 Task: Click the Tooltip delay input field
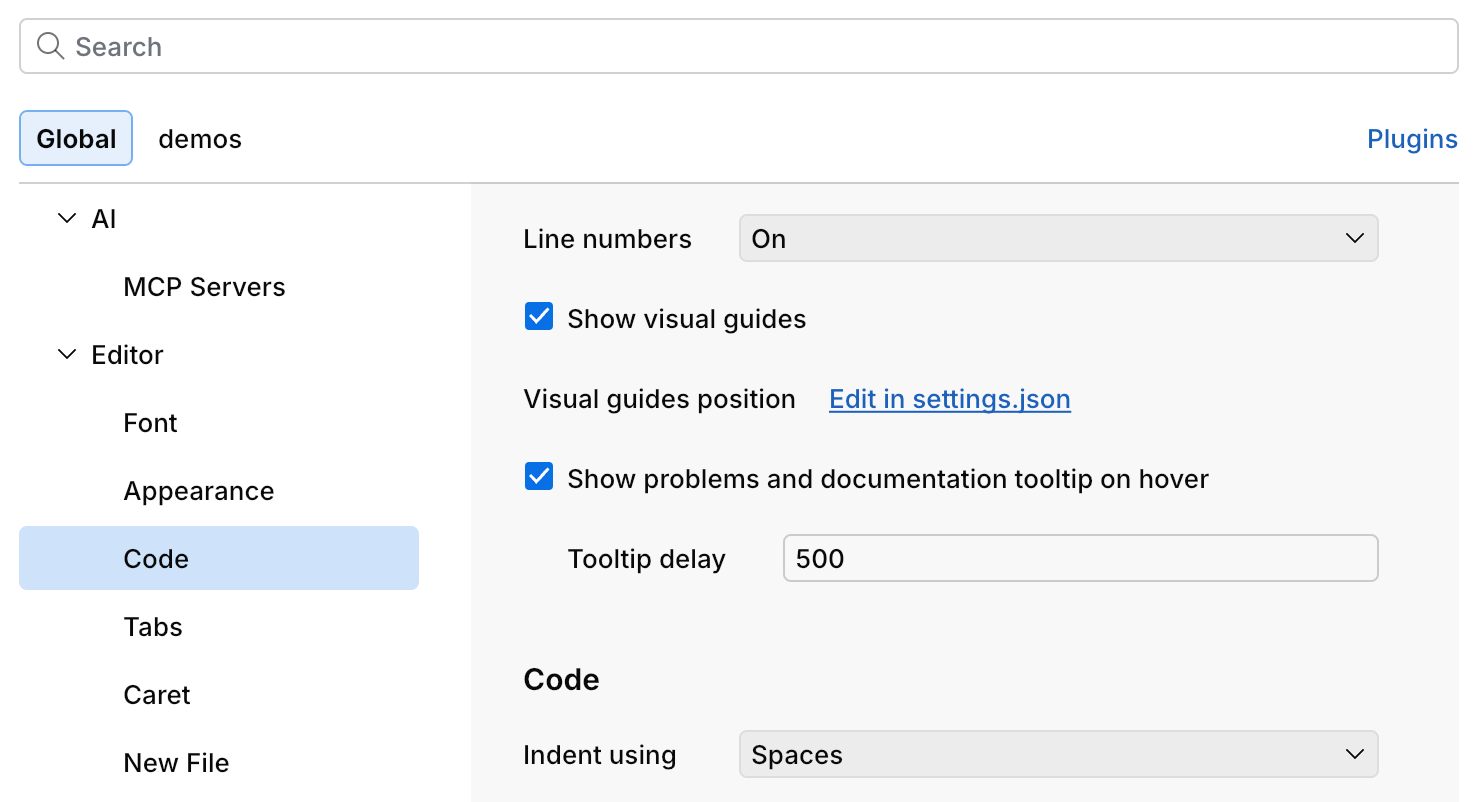(x=1079, y=558)
